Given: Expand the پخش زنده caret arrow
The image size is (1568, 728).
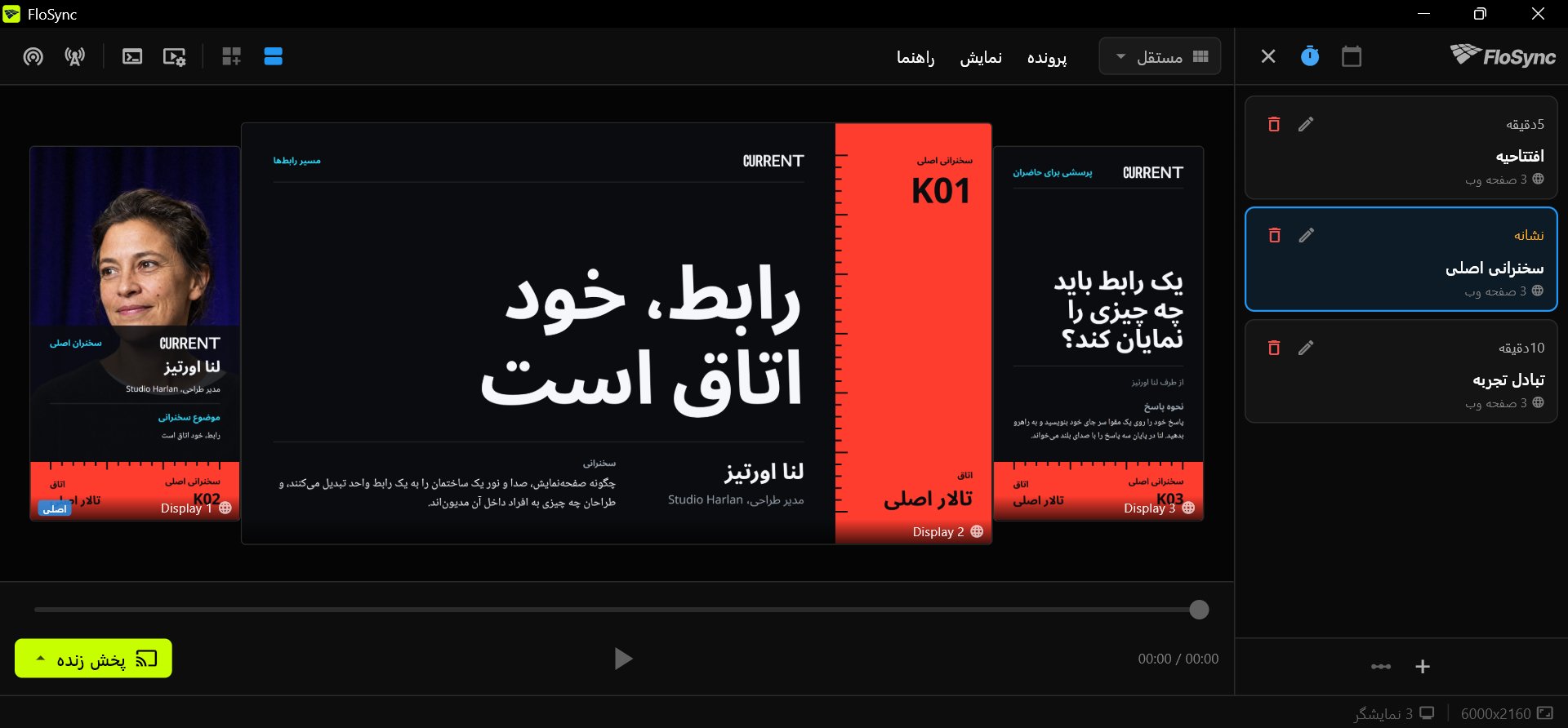Looking at the screenshot, I should tap(40, 659).
